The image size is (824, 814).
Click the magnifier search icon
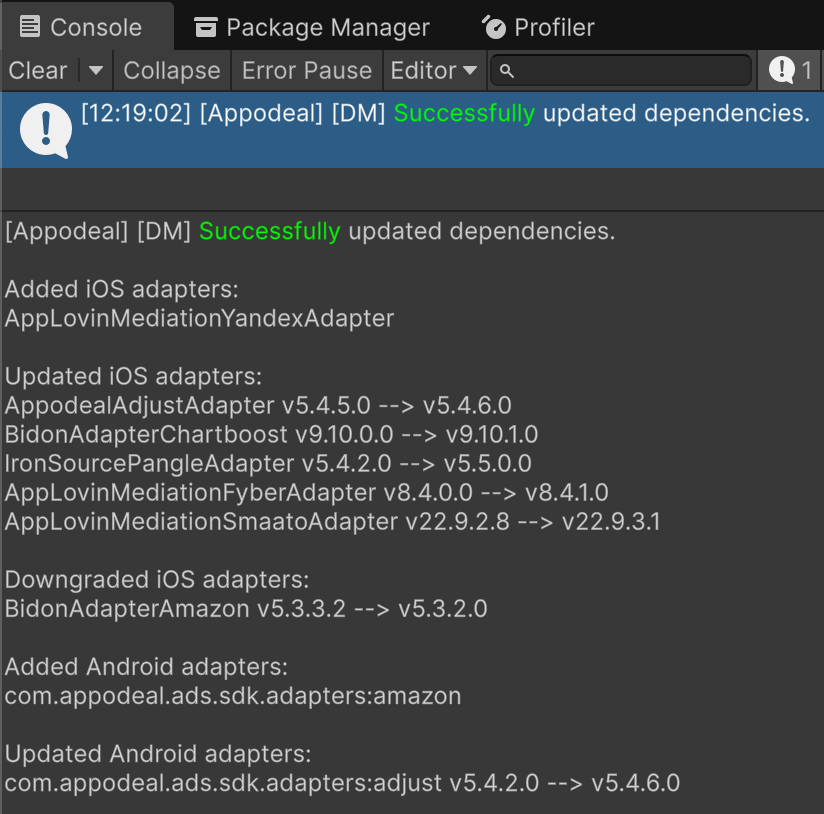506,70
